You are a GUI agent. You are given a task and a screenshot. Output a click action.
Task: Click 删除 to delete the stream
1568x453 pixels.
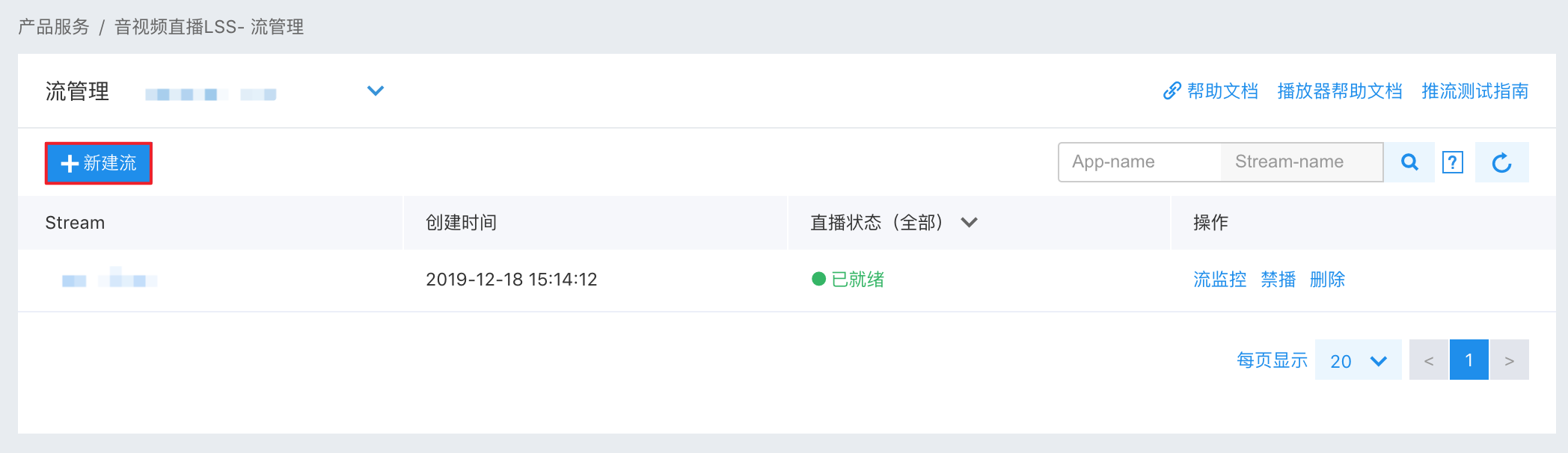pos(1328,280)
